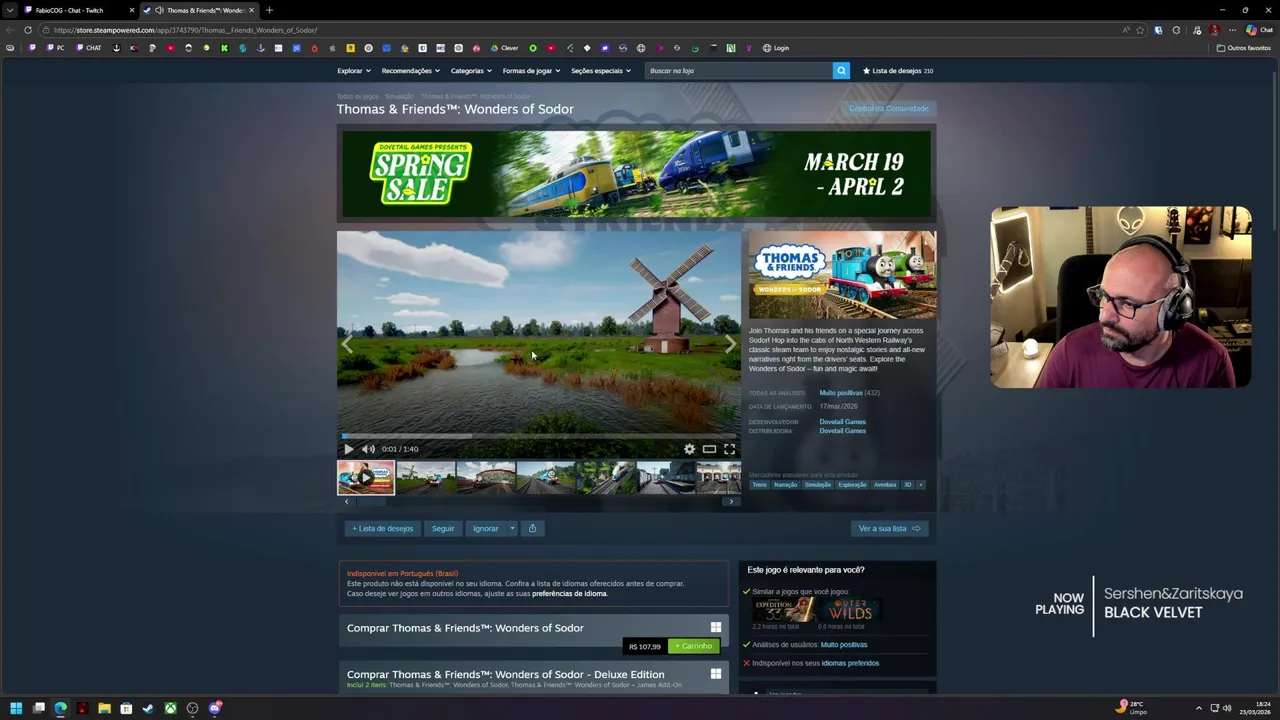Open File Explorer from taskbar
1280x720 pixels.
tap(104, 709)
